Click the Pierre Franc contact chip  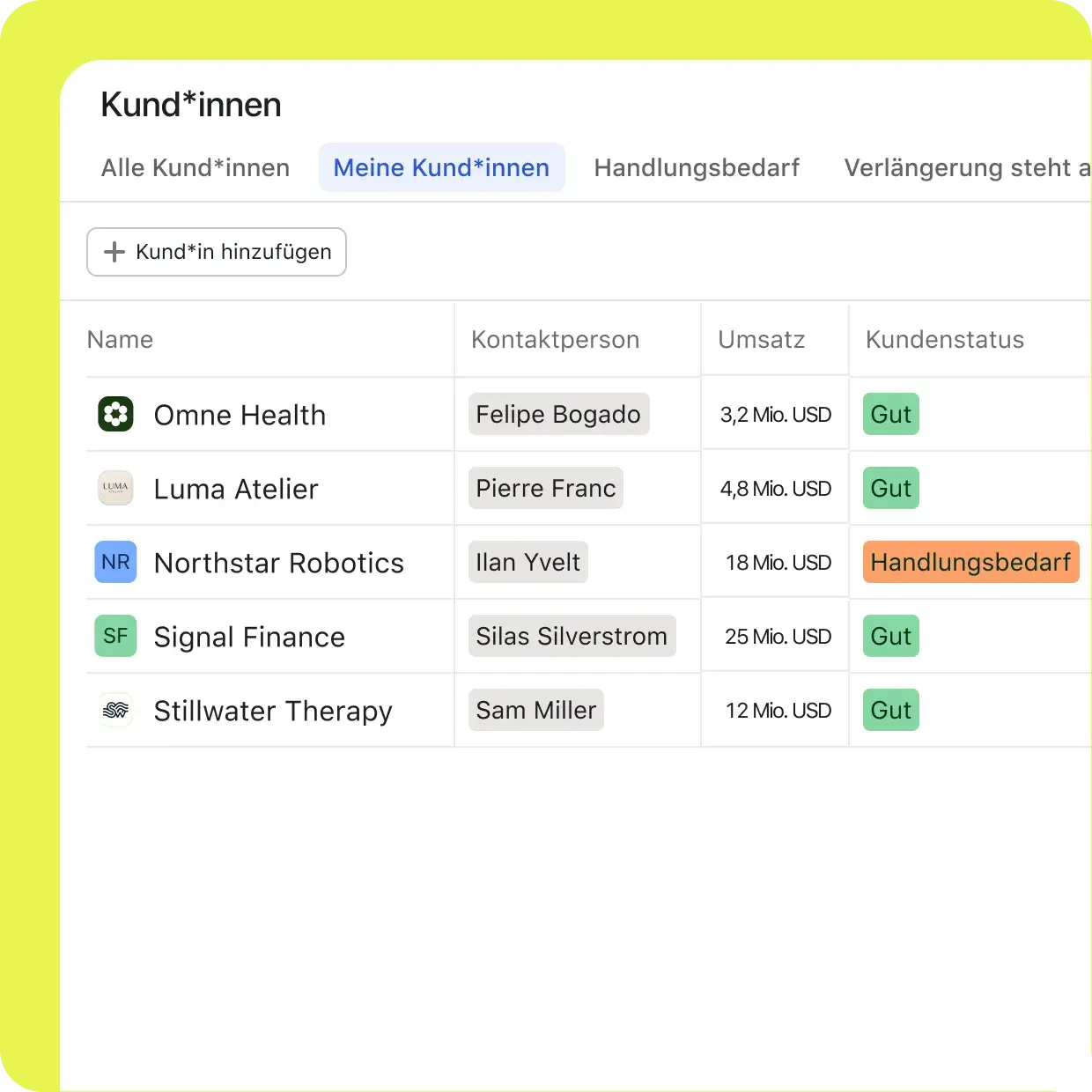(x=546, y=488)
